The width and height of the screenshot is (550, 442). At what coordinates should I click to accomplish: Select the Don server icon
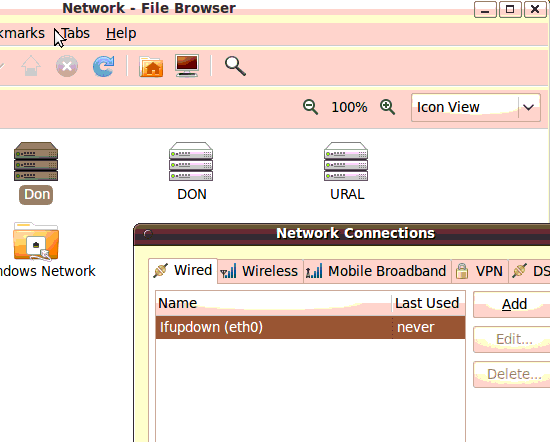pyautogui.click(x=36, y=161)
